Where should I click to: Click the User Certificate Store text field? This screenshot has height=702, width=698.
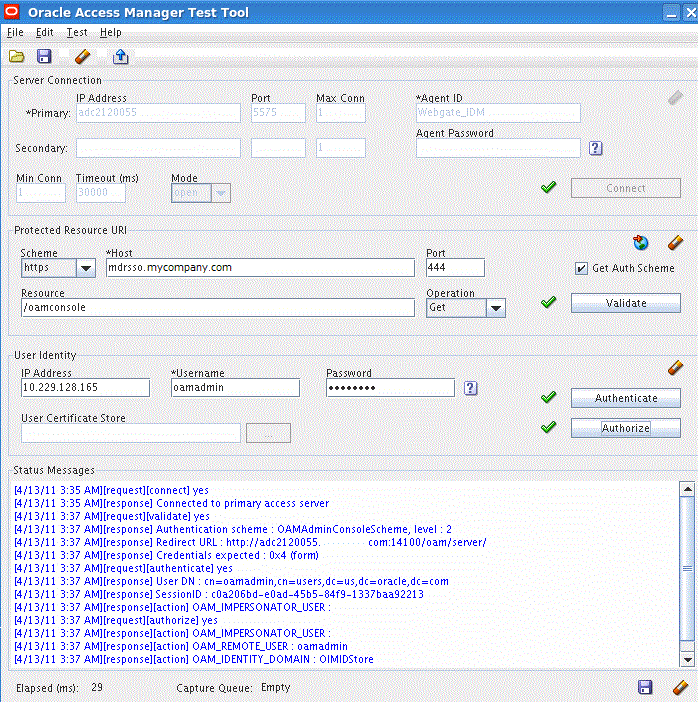point(131,433)
